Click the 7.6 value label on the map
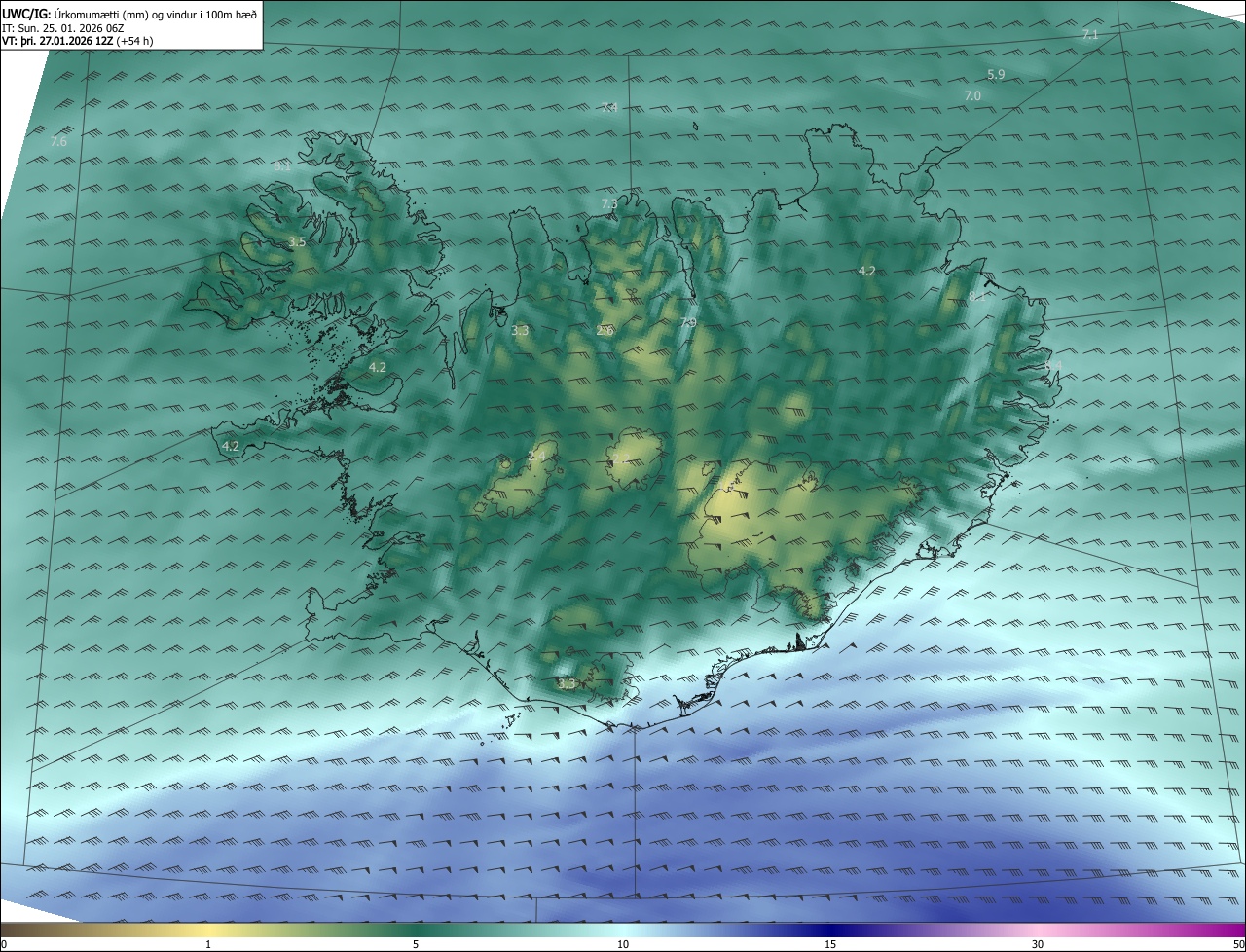Screen dimensions: 1246x952 pyautogui.click(x=58, y=142)
